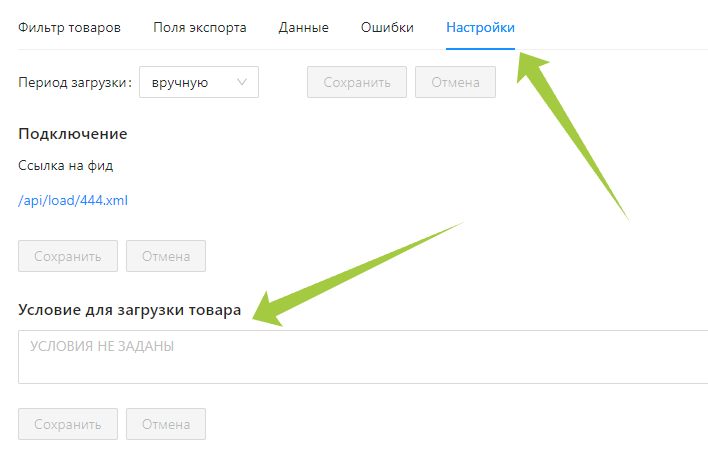Click the Условие для загрузки товара heading

coord(129,310)
